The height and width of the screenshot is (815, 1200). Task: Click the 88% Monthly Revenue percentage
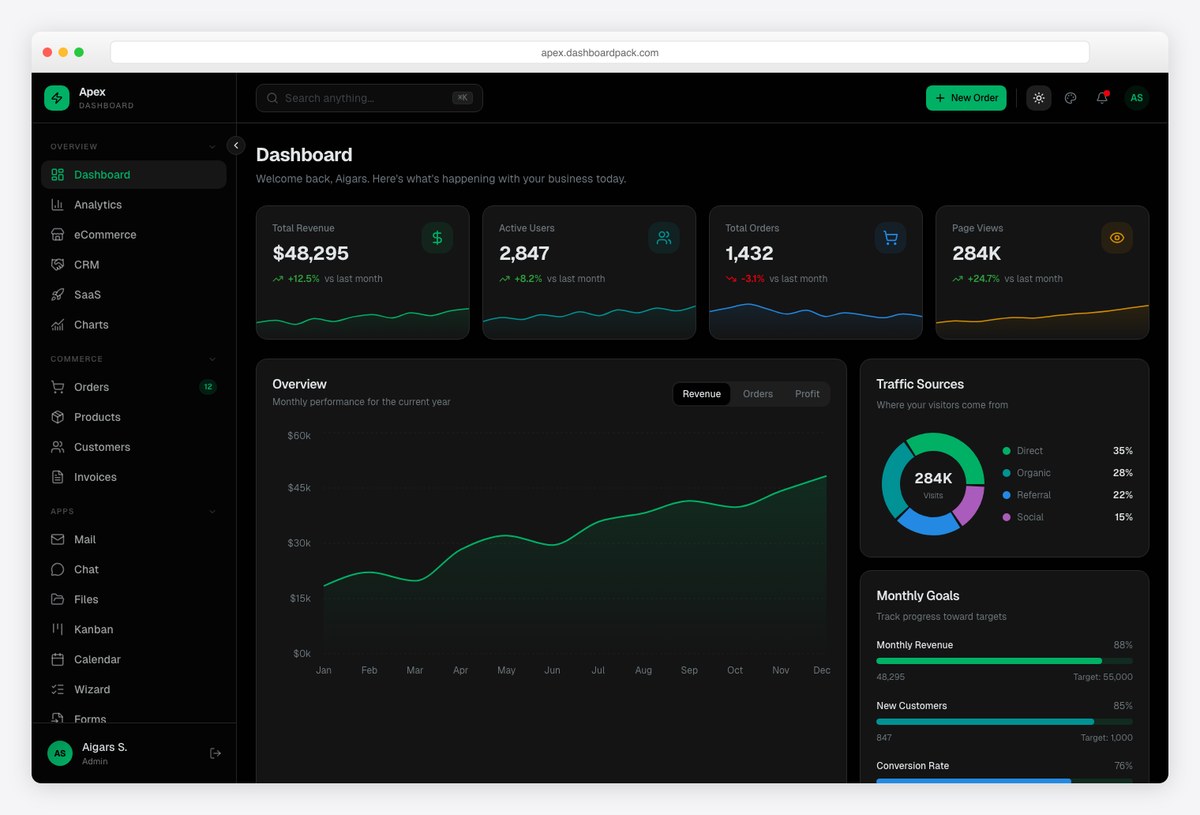click(1123, 645)
